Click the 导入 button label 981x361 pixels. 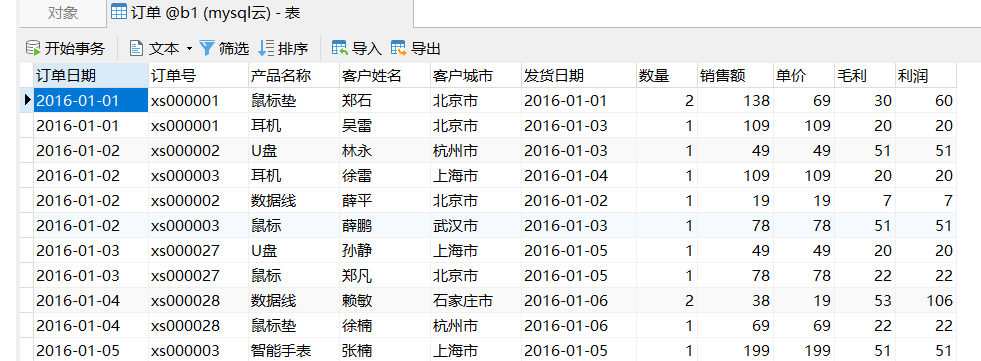367,48
